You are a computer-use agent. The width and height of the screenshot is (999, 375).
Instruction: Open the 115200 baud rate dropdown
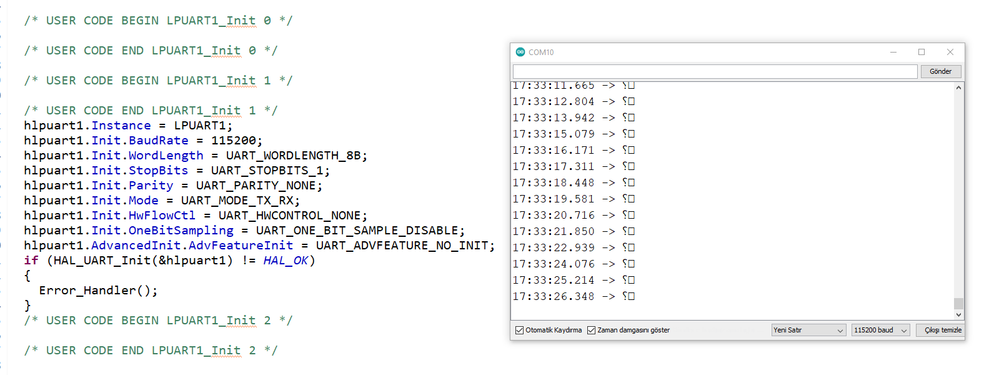[x=880, y=330]
